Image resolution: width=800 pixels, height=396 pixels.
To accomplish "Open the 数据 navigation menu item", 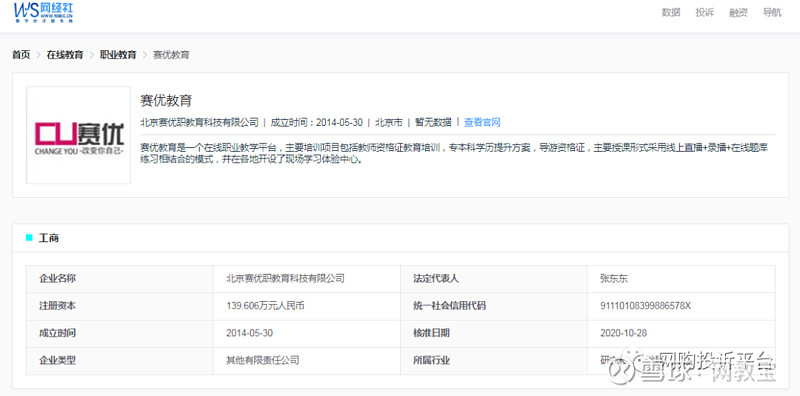I will pyautogui.click(x=671, y=13).
